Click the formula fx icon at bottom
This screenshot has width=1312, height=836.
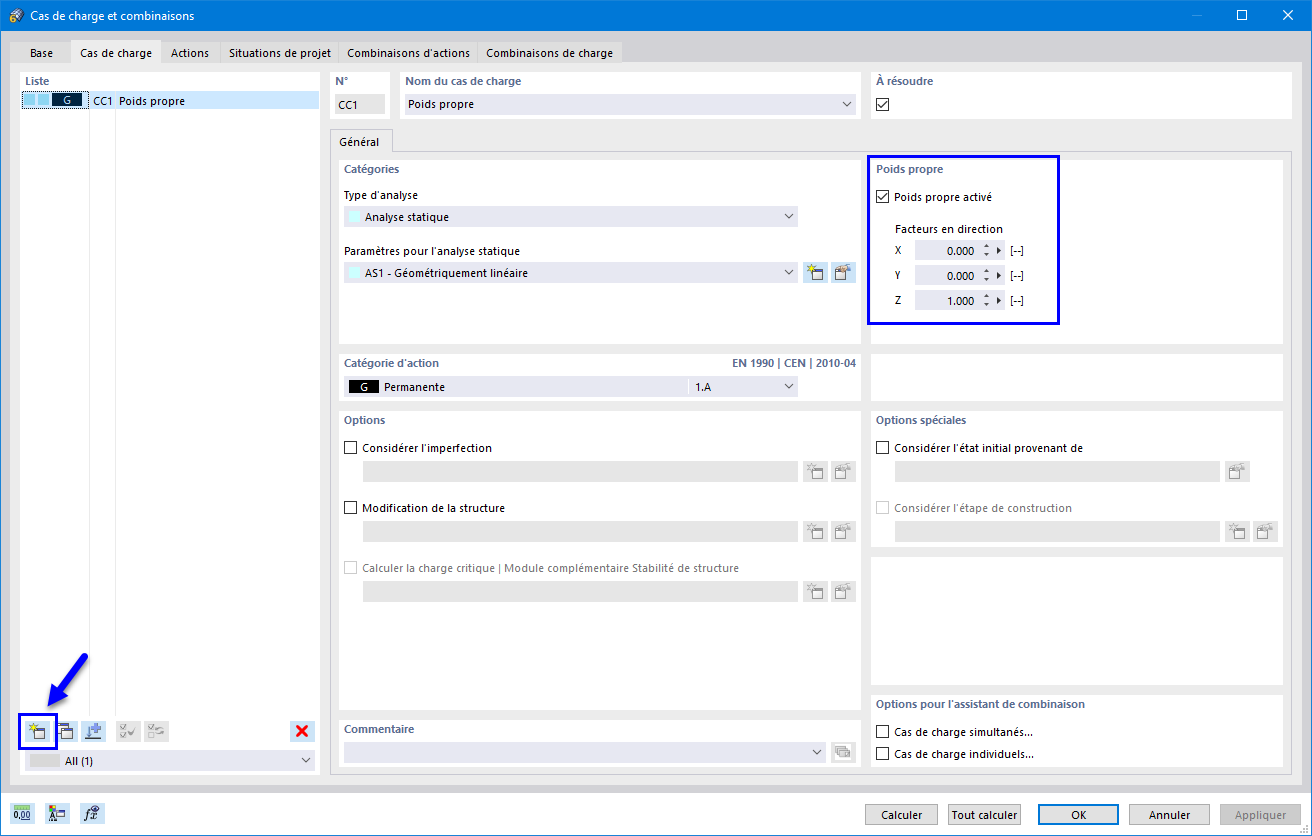coord(92,814)
